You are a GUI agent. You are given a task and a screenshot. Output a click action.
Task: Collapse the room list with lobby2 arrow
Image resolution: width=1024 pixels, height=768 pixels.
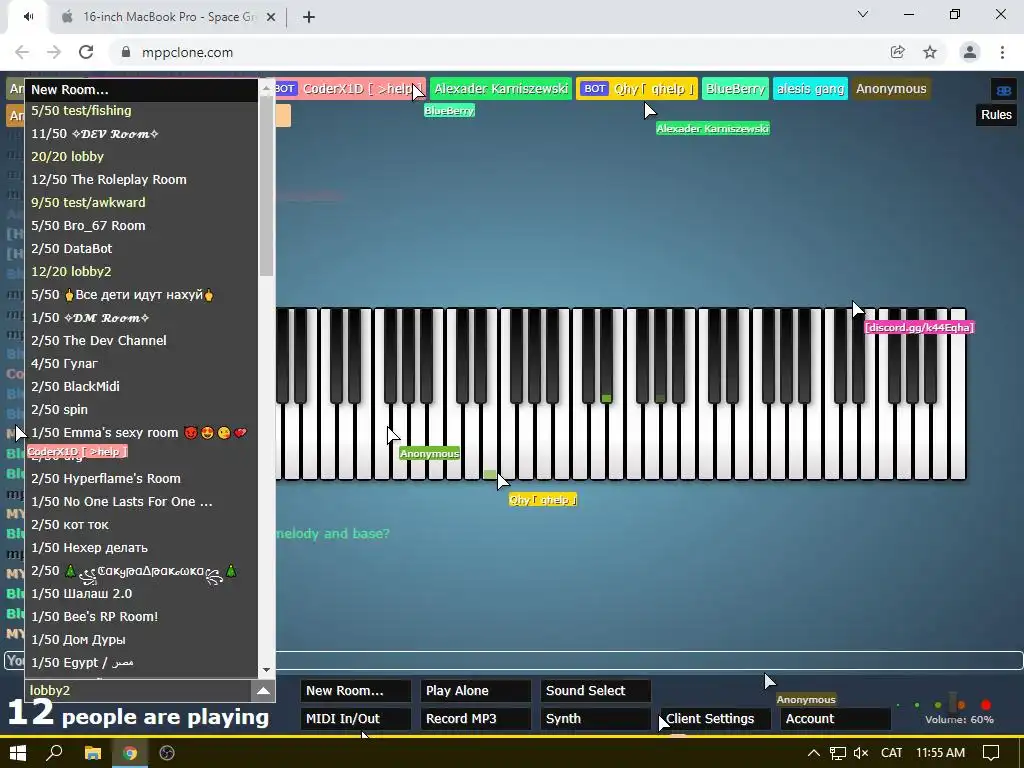(x=263, y=691)
